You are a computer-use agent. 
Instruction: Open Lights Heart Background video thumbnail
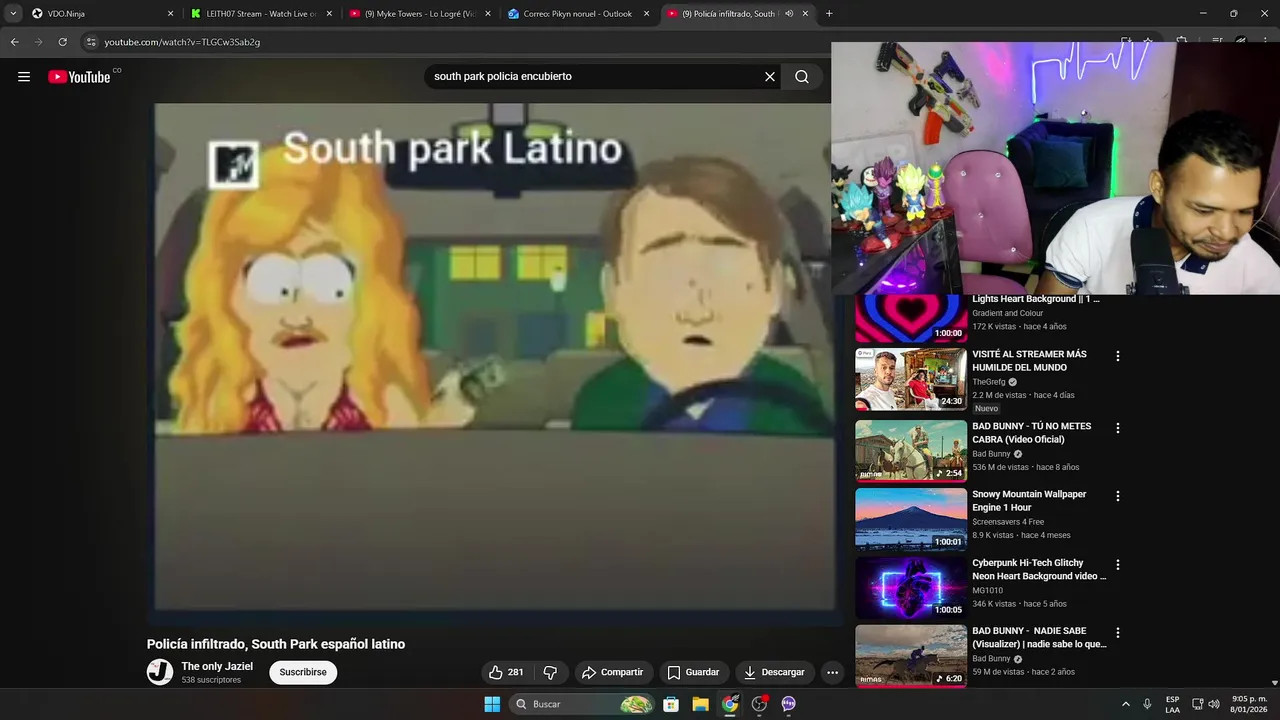pyautogui.click(x=911, y=318)
